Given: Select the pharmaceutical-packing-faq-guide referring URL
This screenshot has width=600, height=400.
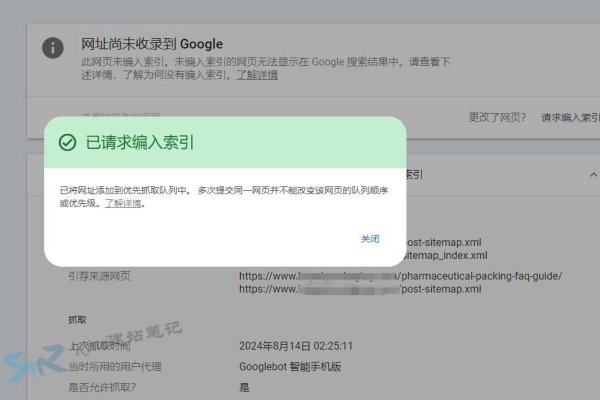Looking at the screenshot, I should pos(400,276).
